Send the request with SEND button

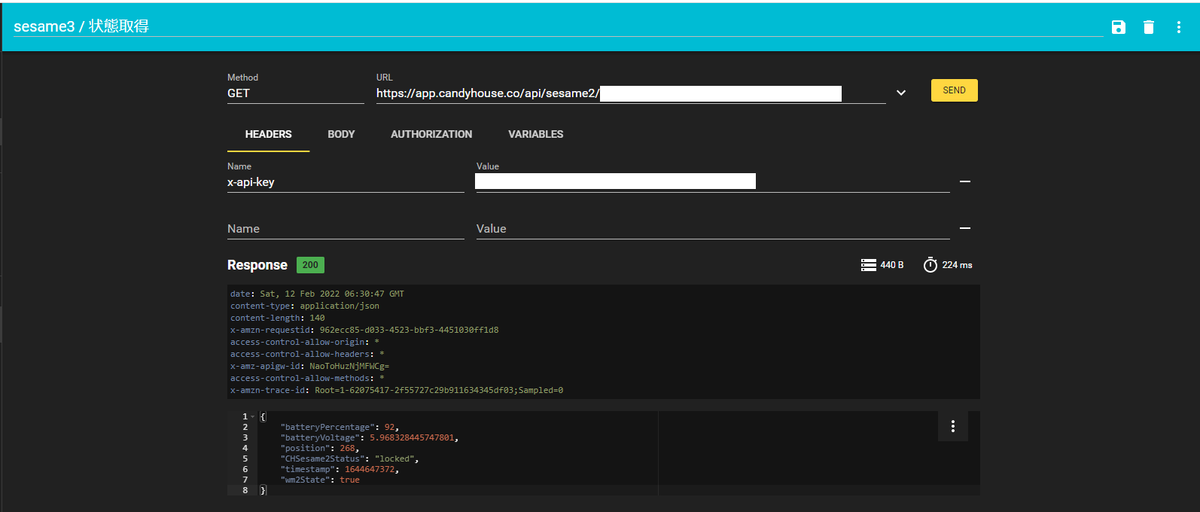pos(954,90)
